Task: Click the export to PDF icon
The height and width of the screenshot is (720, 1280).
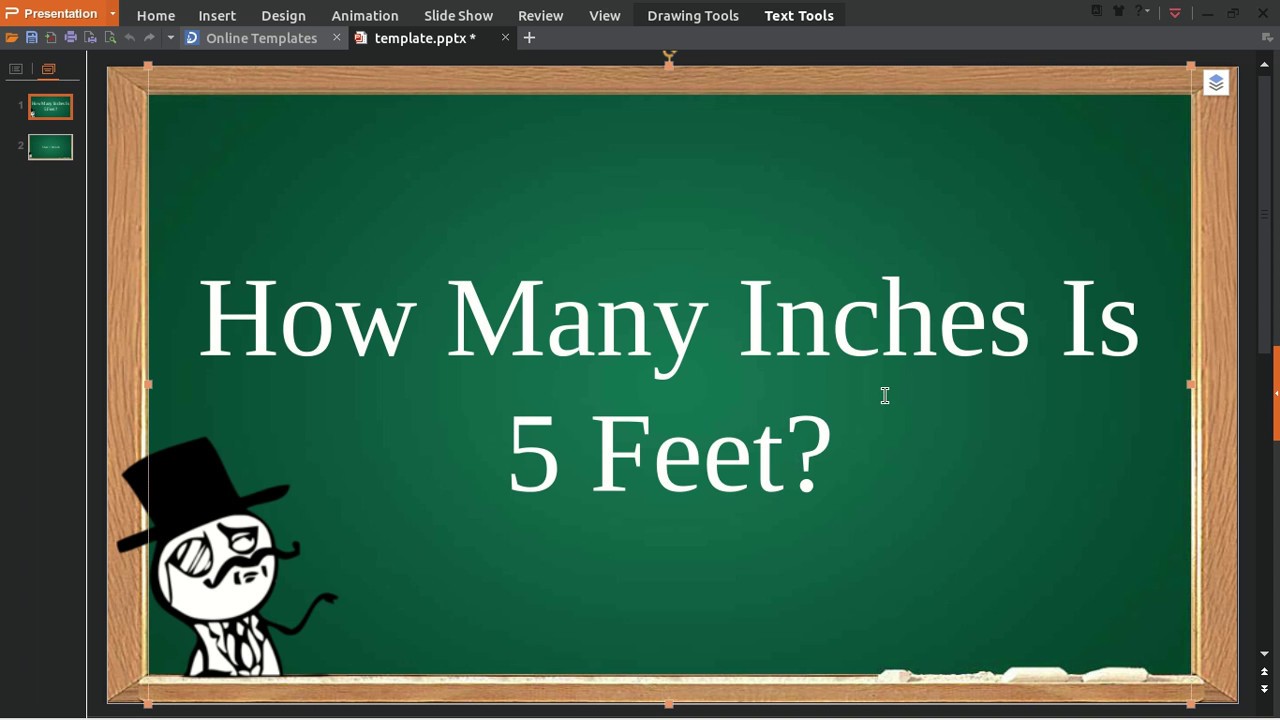Action: click(51, 37)
